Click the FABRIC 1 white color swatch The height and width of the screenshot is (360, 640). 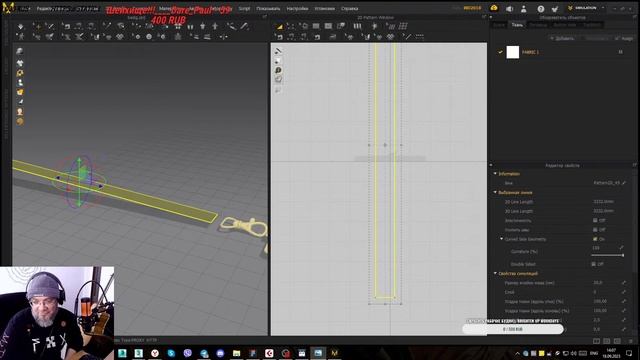tap(513, 52)
